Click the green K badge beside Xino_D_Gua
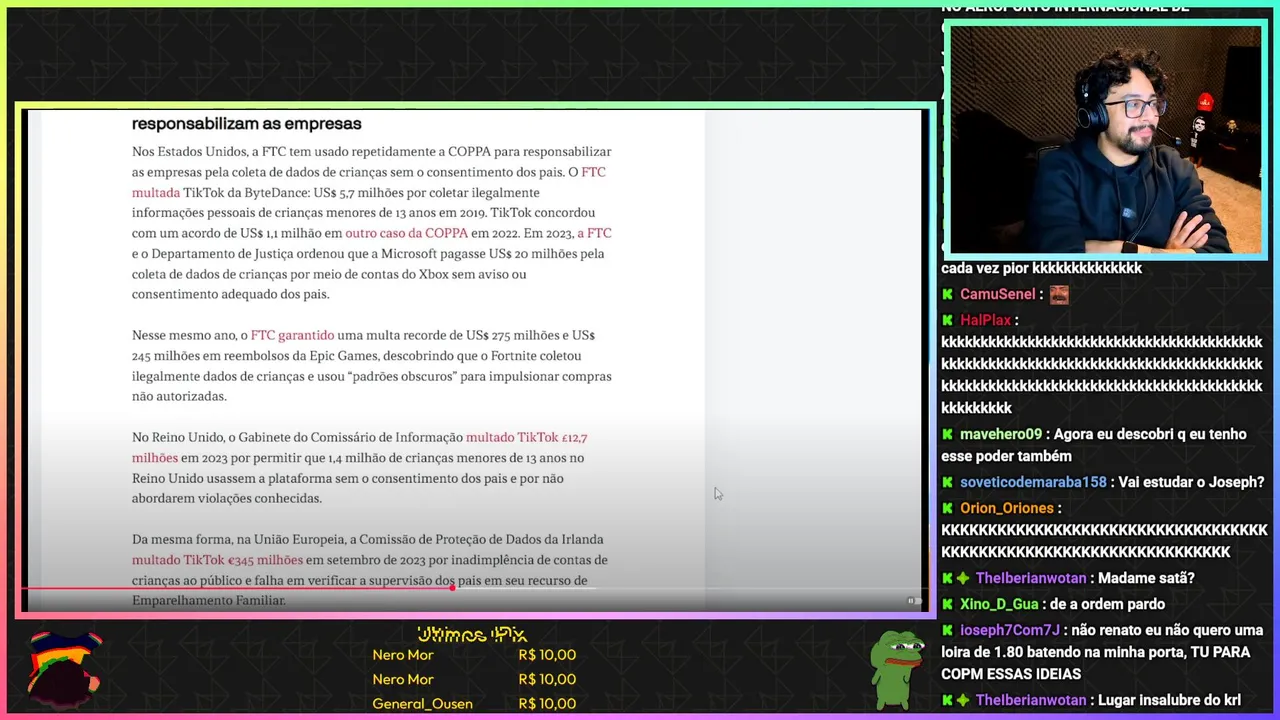This screenshot has height=720, width=1280. [948, 604]
